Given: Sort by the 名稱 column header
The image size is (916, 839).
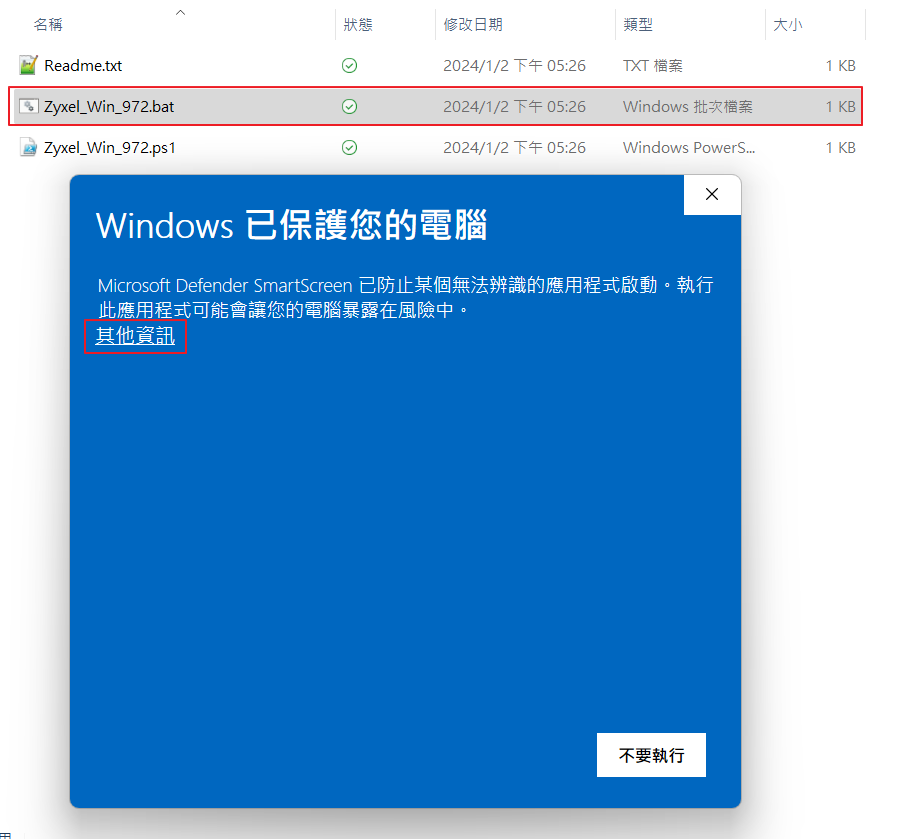Looking at the screenshot, I should click(48, 25).
